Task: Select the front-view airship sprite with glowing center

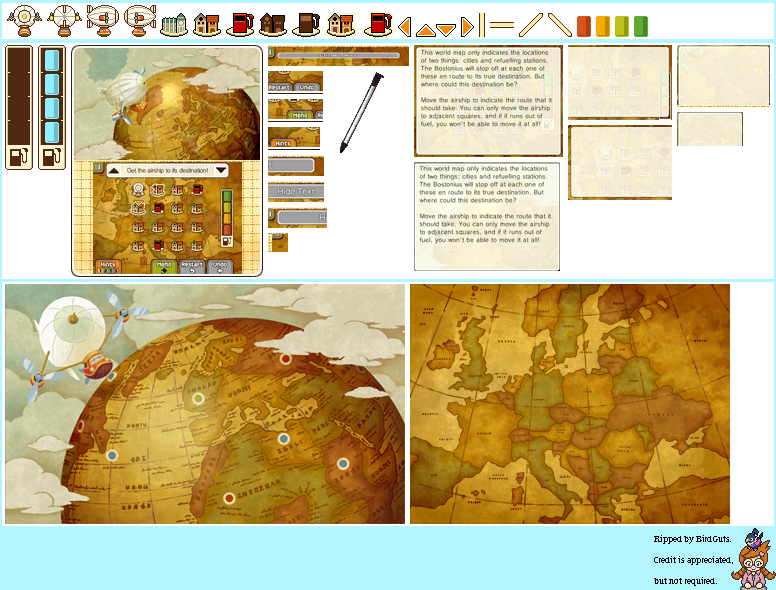Action: (x=24, y=20)
